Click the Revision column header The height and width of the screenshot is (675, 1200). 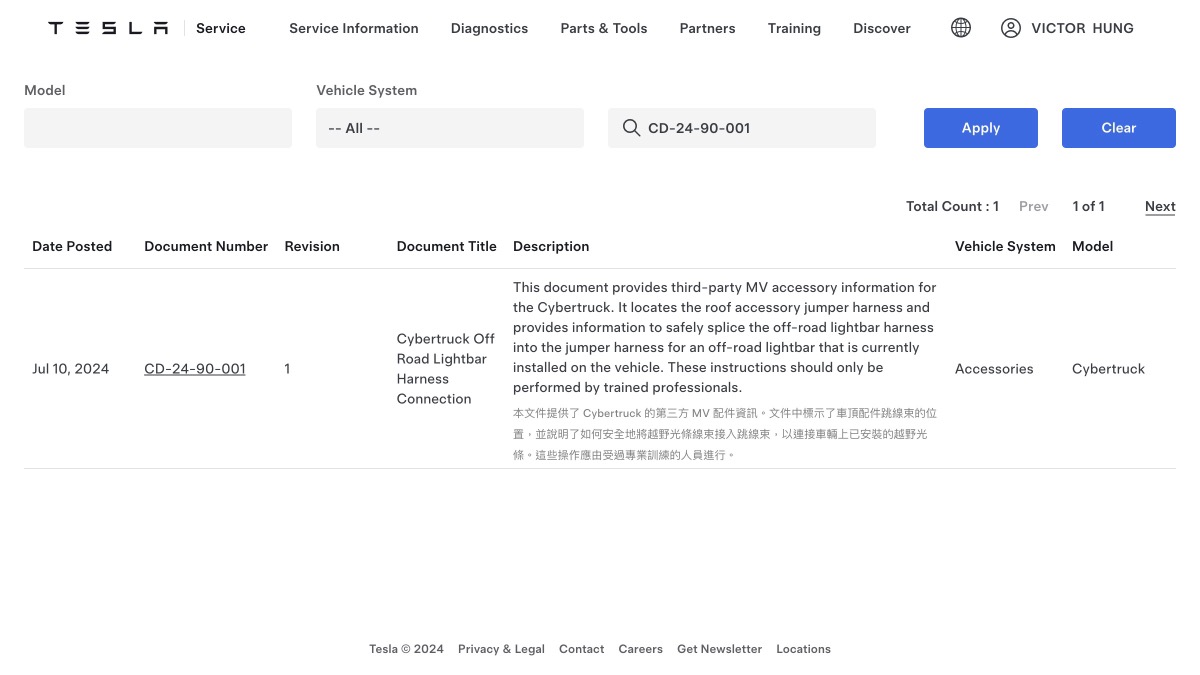point(312,246)
